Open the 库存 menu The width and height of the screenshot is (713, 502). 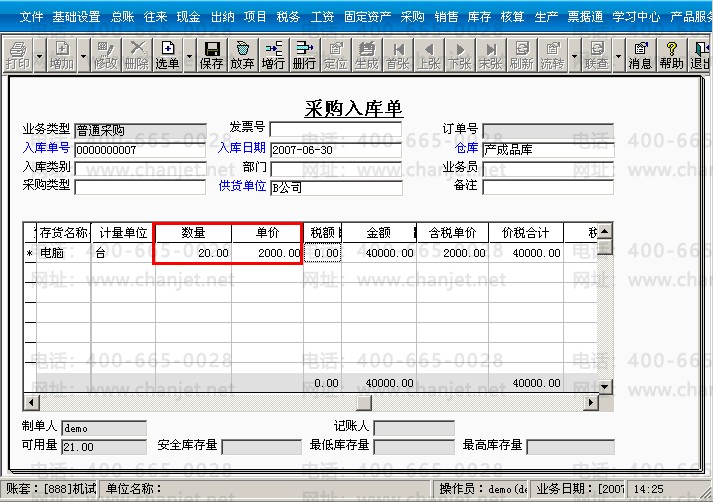pos(479,16)
